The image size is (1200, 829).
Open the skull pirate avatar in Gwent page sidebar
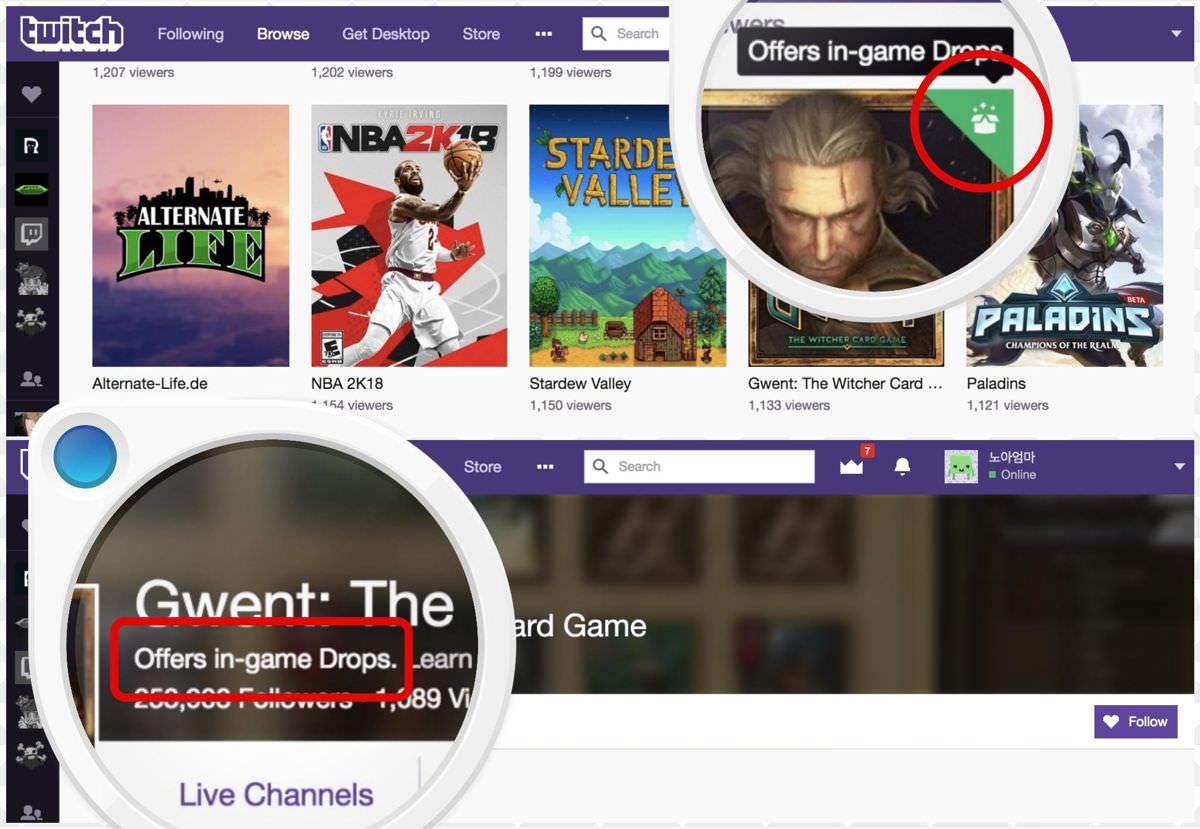pos(32,755)
